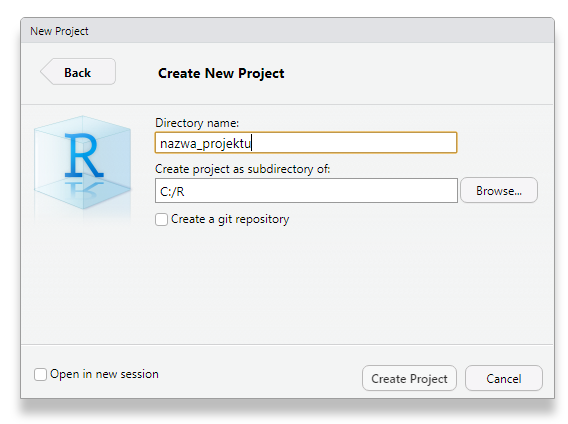Click the 'C:/R' path text
Viewport: 568px width, 424px height.
click(x=172, y=192)
